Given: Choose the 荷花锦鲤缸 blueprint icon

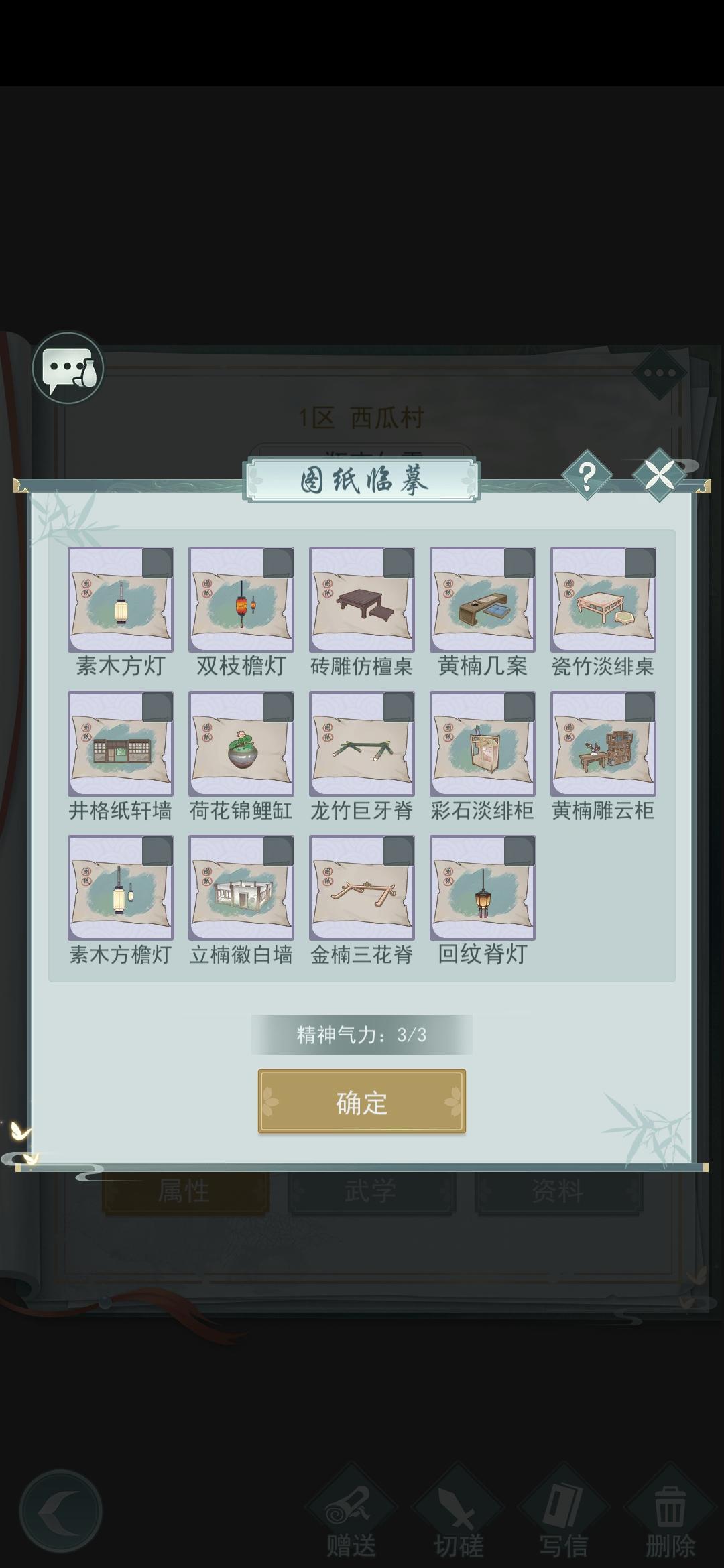Looking at the screenshot, I should pyautogui.click(x=241, y=744).
